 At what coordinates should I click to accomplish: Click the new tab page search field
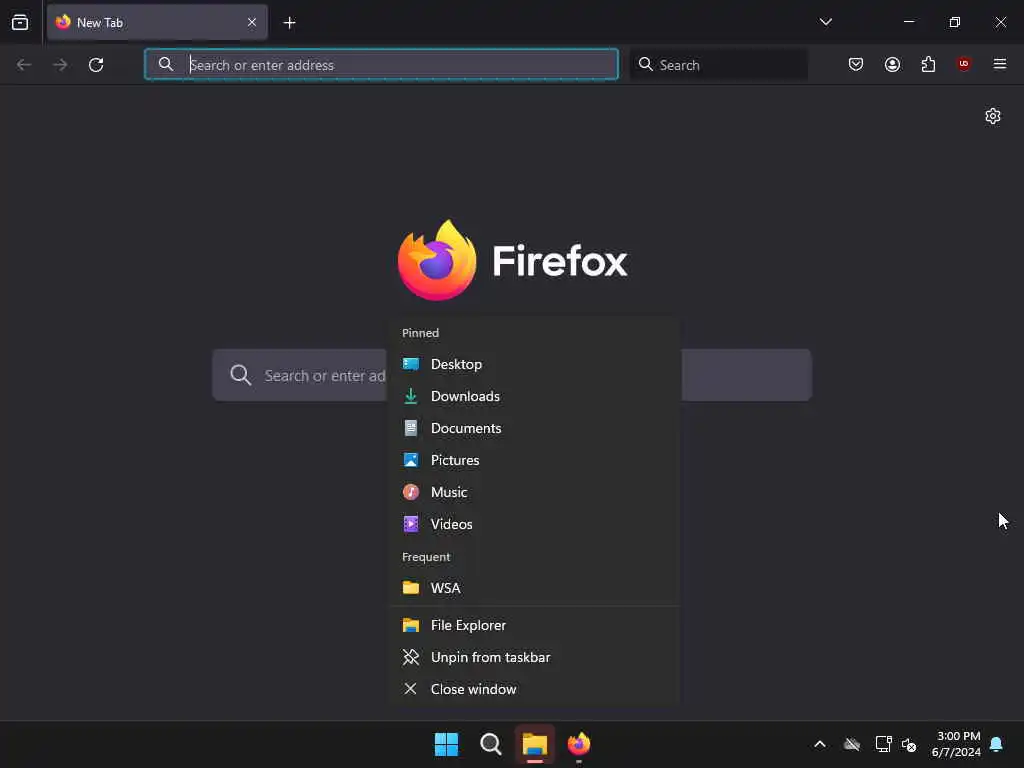pos(512,375)
